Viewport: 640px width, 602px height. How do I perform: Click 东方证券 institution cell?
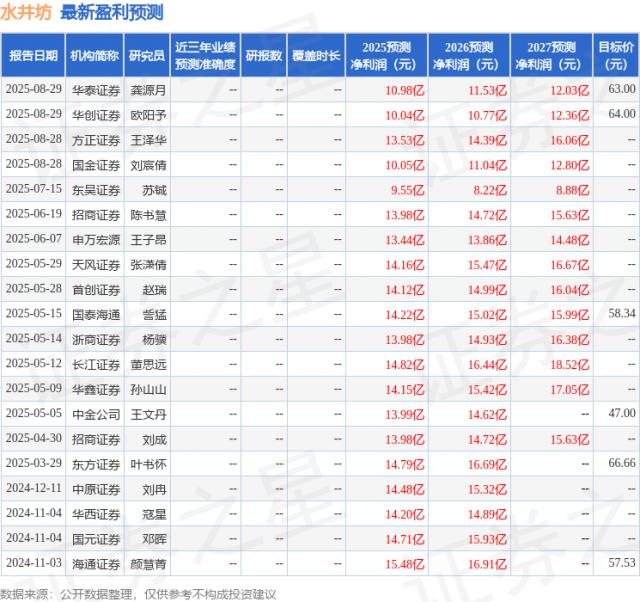coord(96,464)
